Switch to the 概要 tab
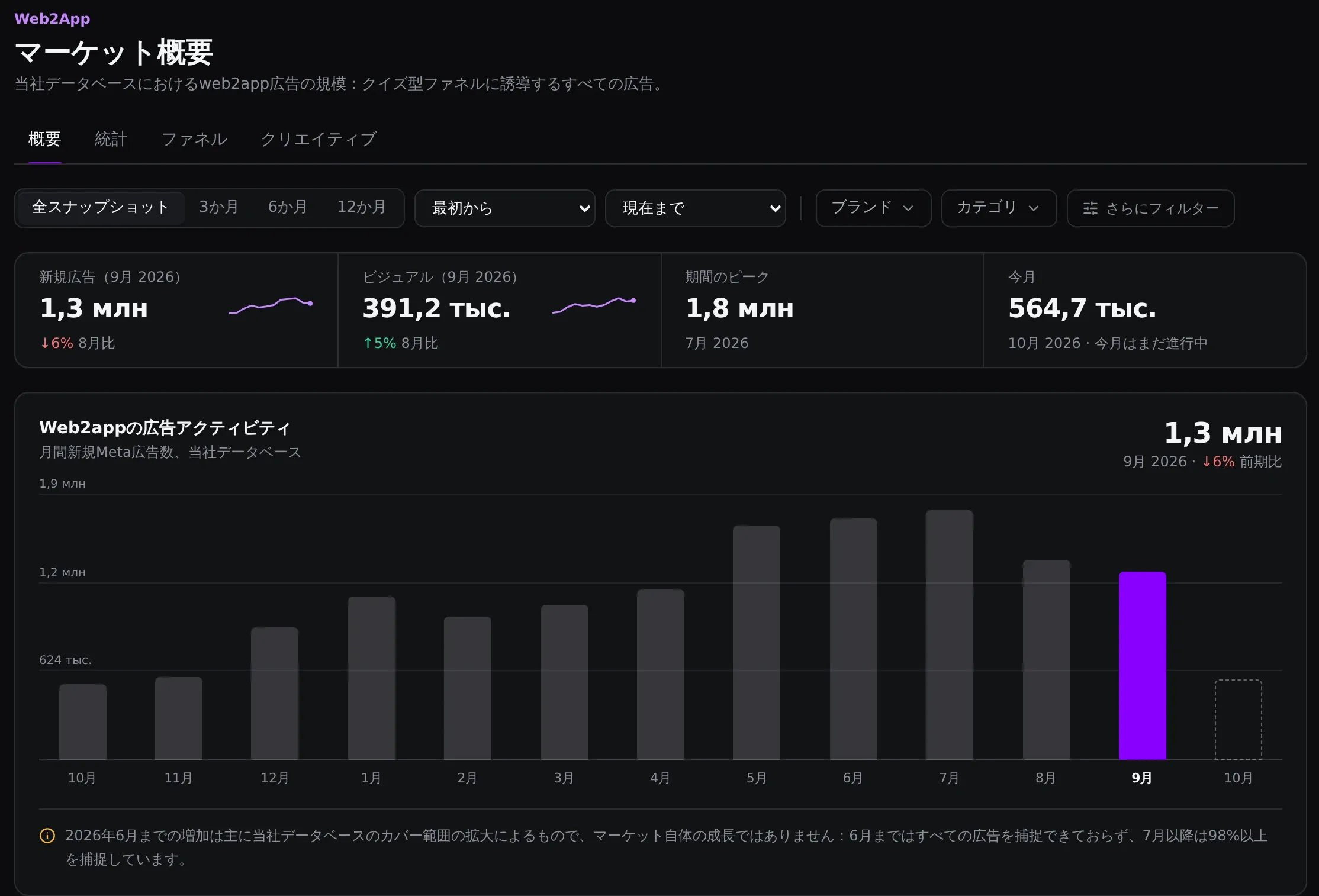This screenshot has height=896, width=1319. (45, 139)
